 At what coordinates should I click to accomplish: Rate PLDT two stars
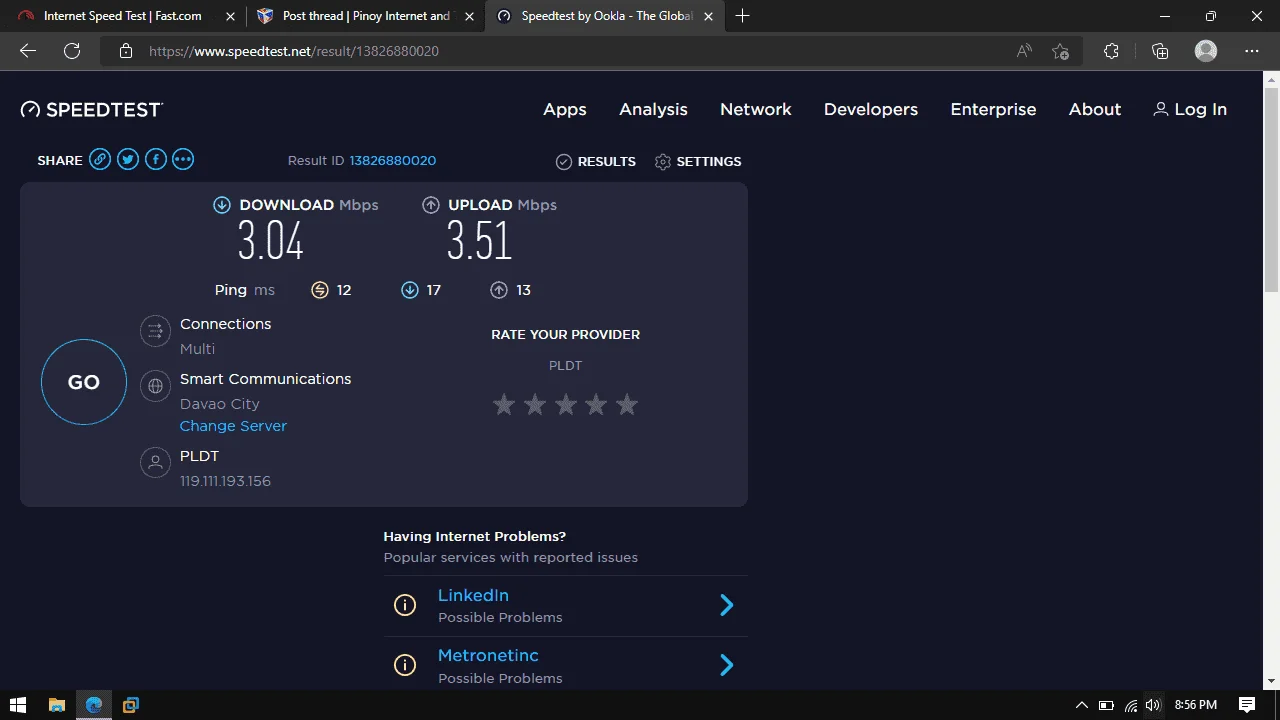535,404
